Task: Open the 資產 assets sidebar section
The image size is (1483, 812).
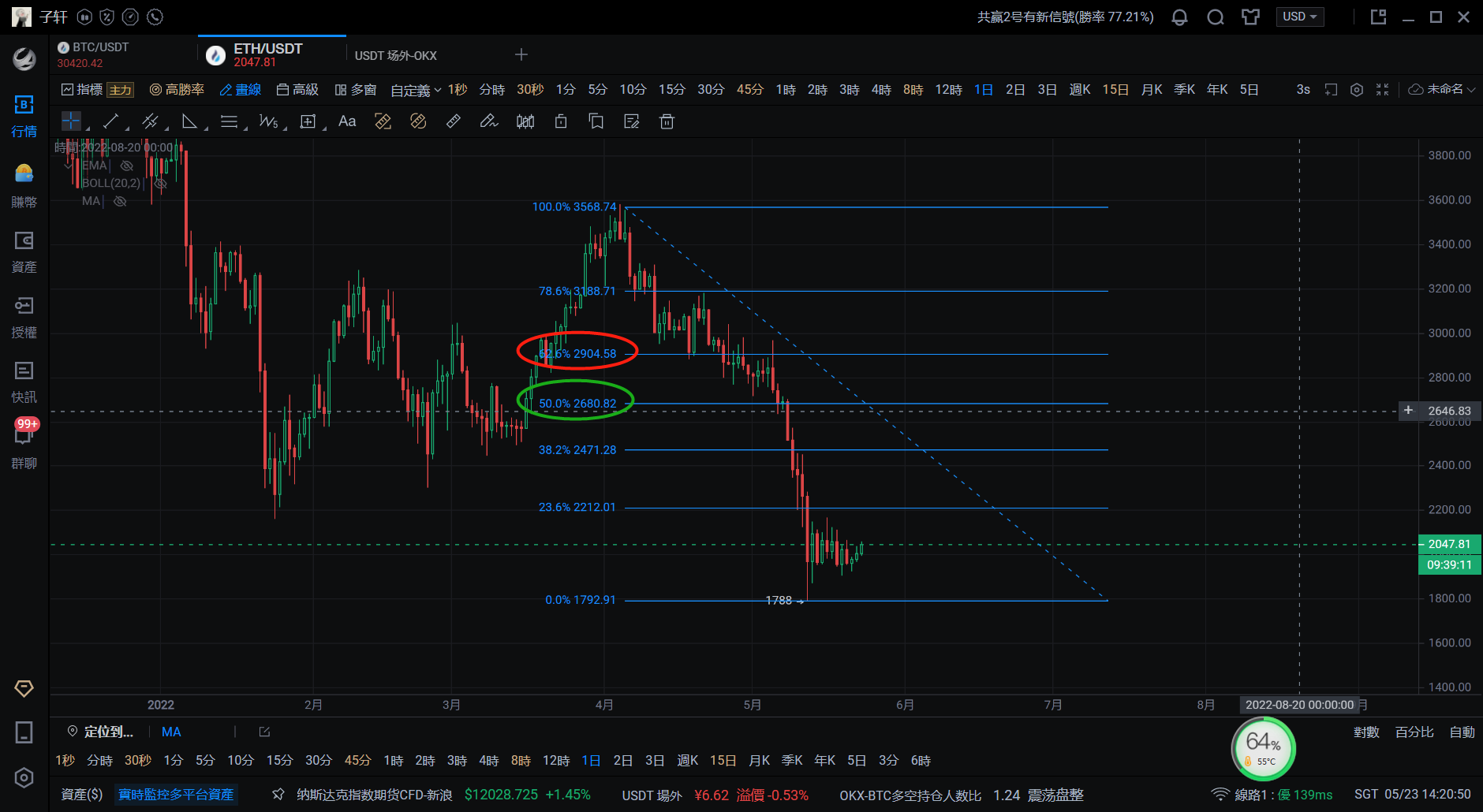Action: [24, 252]
